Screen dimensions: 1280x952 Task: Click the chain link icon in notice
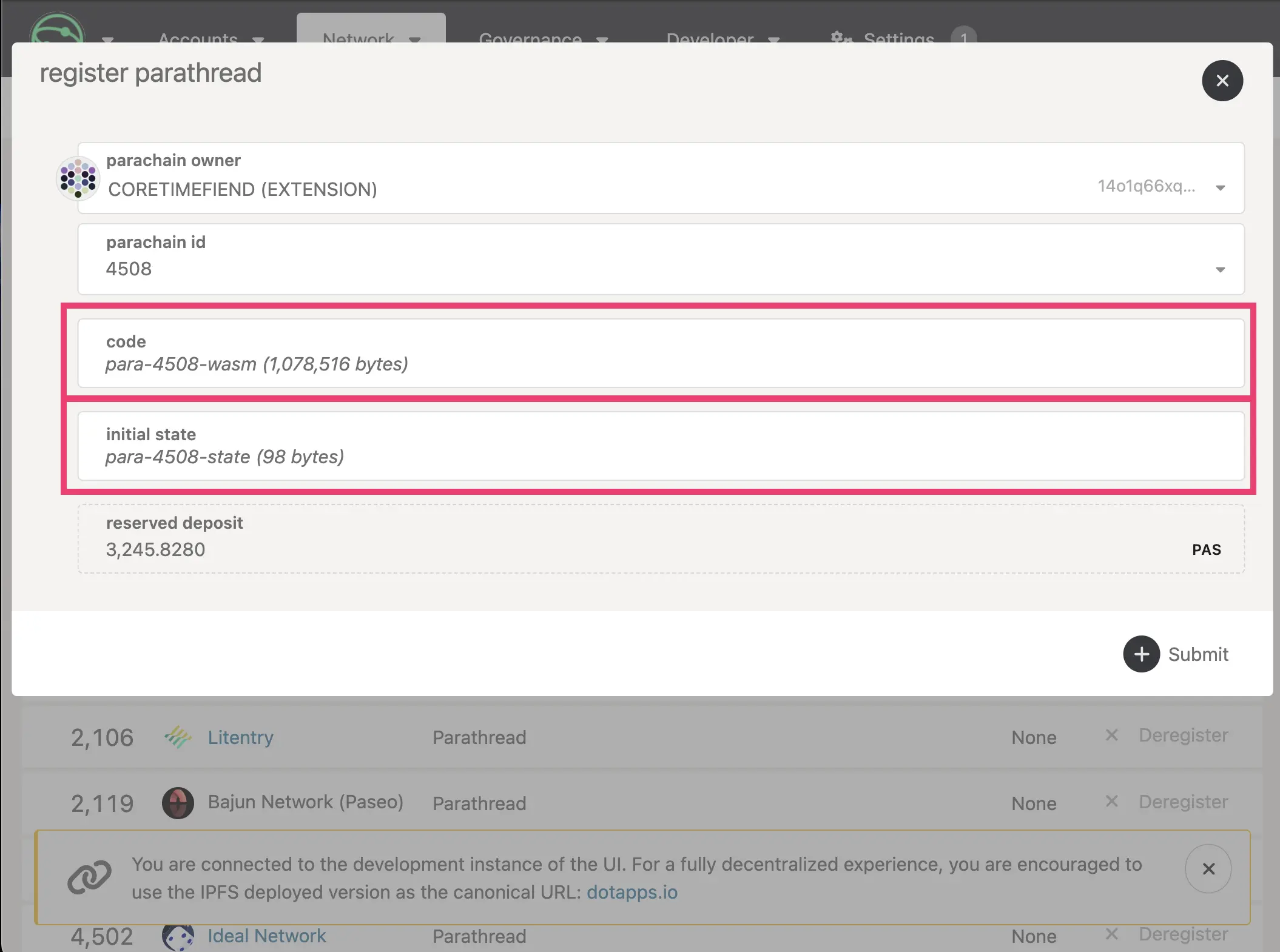tap(89, 877)
